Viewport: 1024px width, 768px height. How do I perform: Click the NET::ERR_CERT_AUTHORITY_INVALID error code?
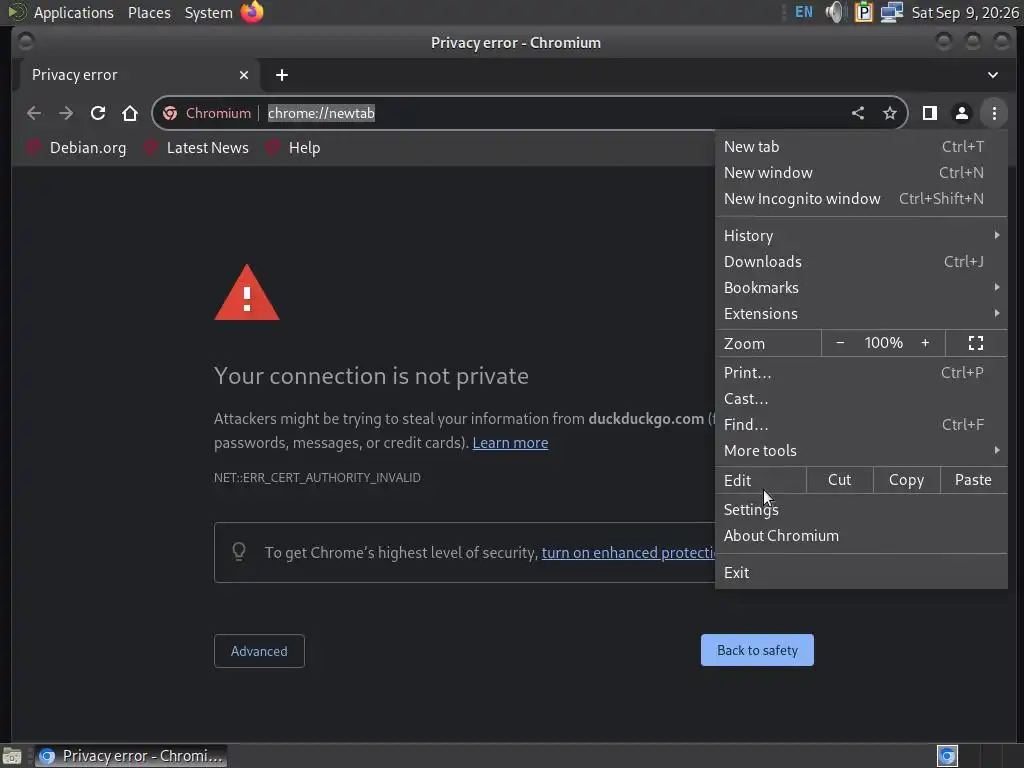click(317, 477)
